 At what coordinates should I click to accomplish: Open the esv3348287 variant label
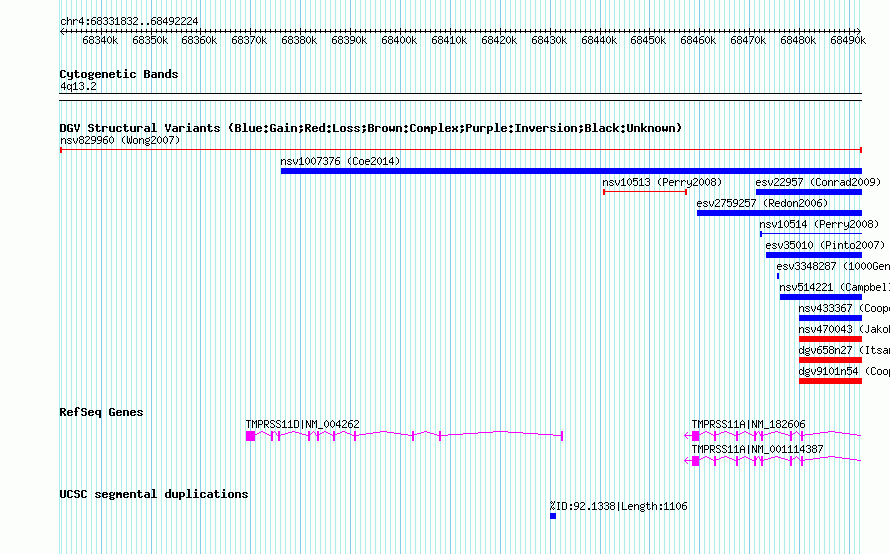click(x=833, y=266)
